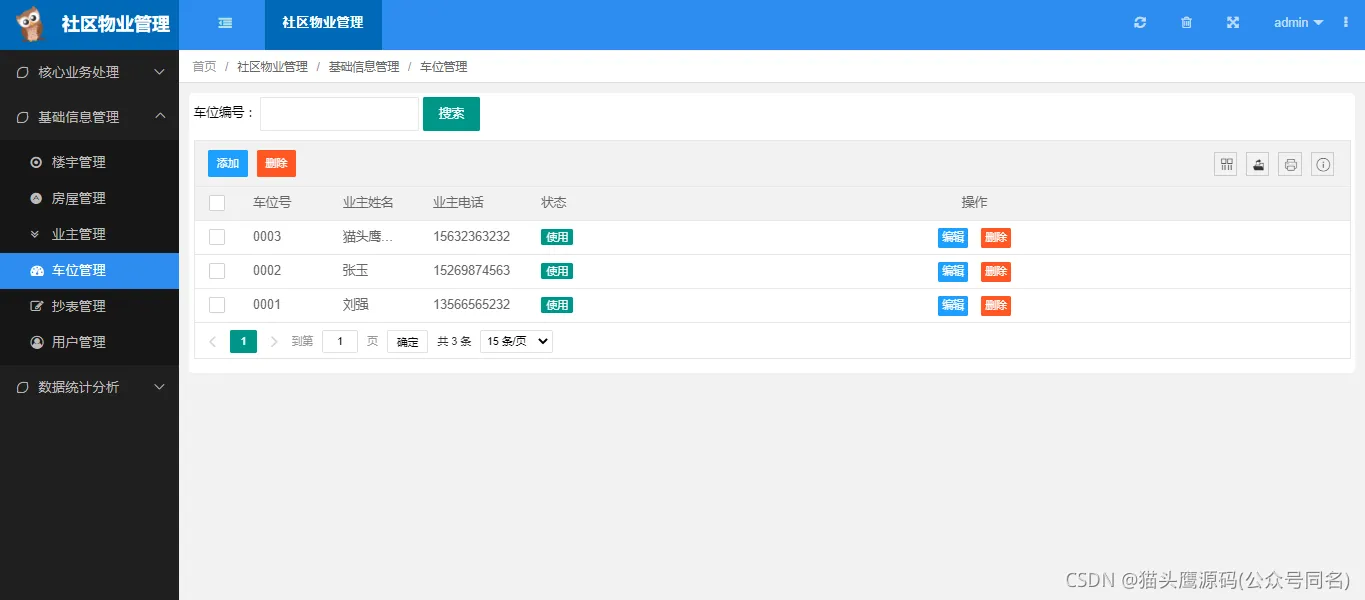Open the 15 条/页 page size dropdown

point(516,341)
